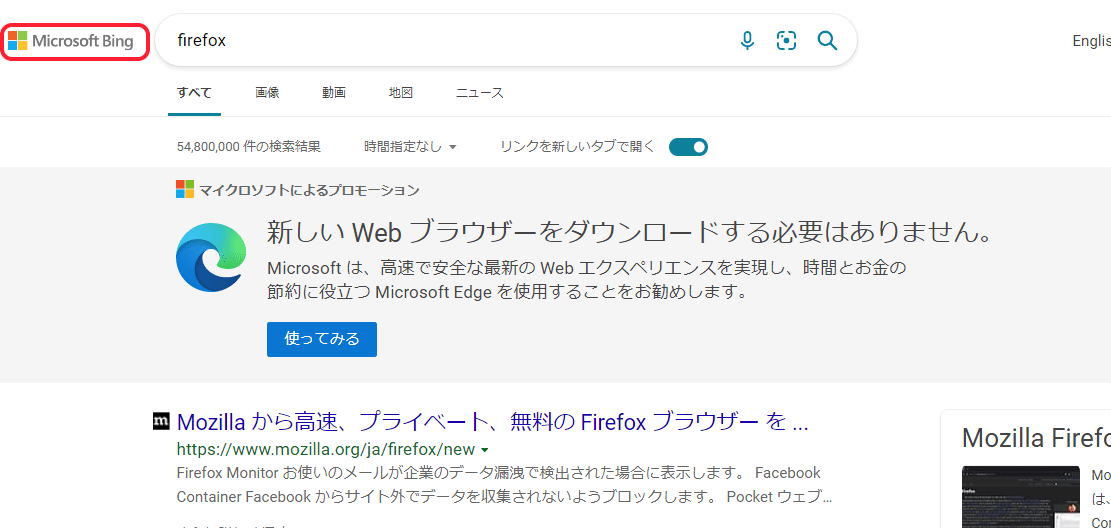Click the Microsoft logo in promotion label
The image size is (1111, 528).
pos(185,190)
